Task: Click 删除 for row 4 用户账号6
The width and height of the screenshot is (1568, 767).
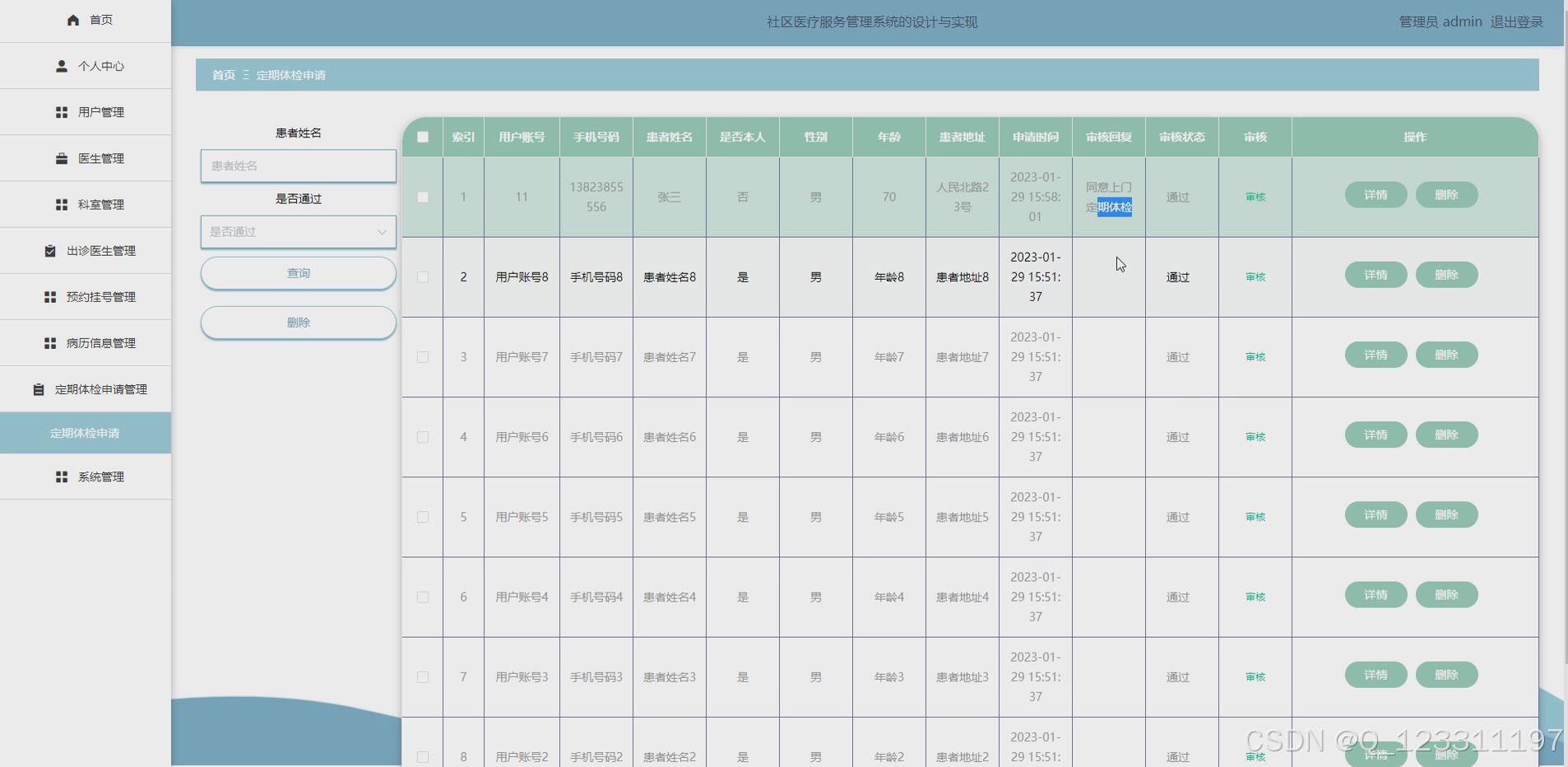Action: [1446, 435]
